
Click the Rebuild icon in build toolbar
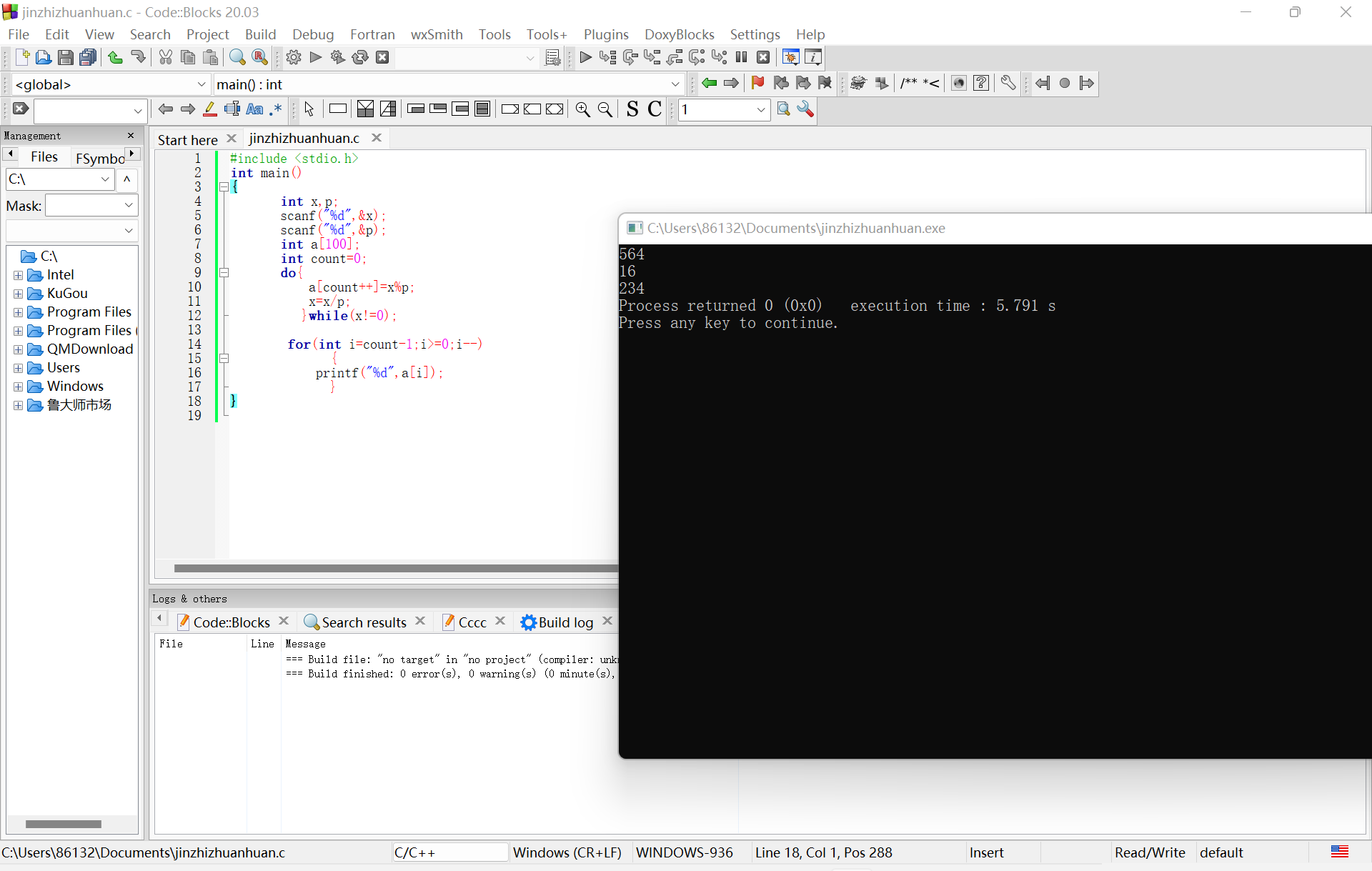(x=360, y=58)
